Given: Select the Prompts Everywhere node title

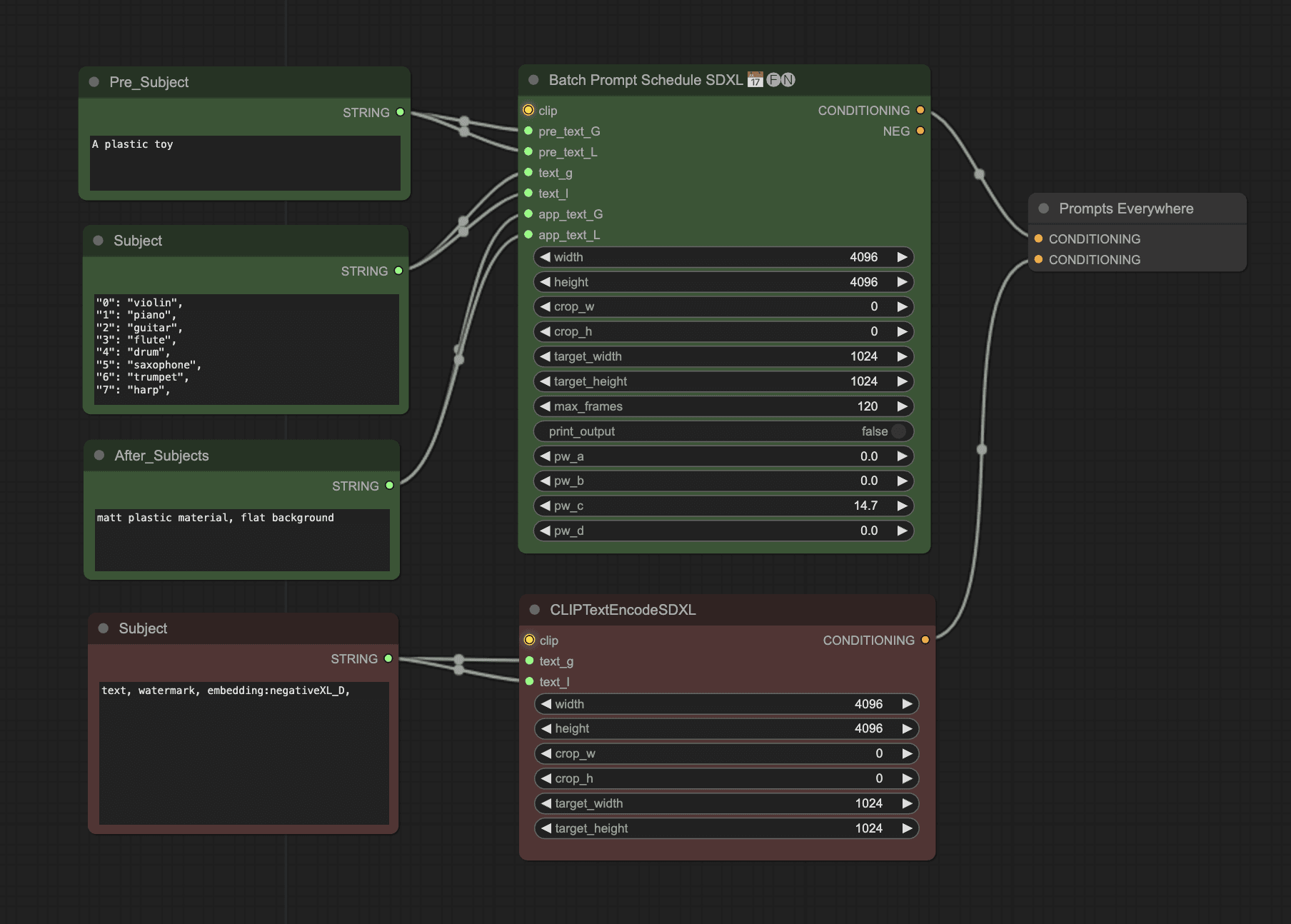Looking at the screenshot, I should 1126,209.
